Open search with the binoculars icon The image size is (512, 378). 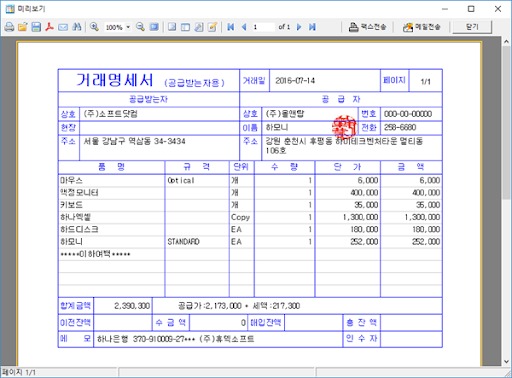coord(77,27)
